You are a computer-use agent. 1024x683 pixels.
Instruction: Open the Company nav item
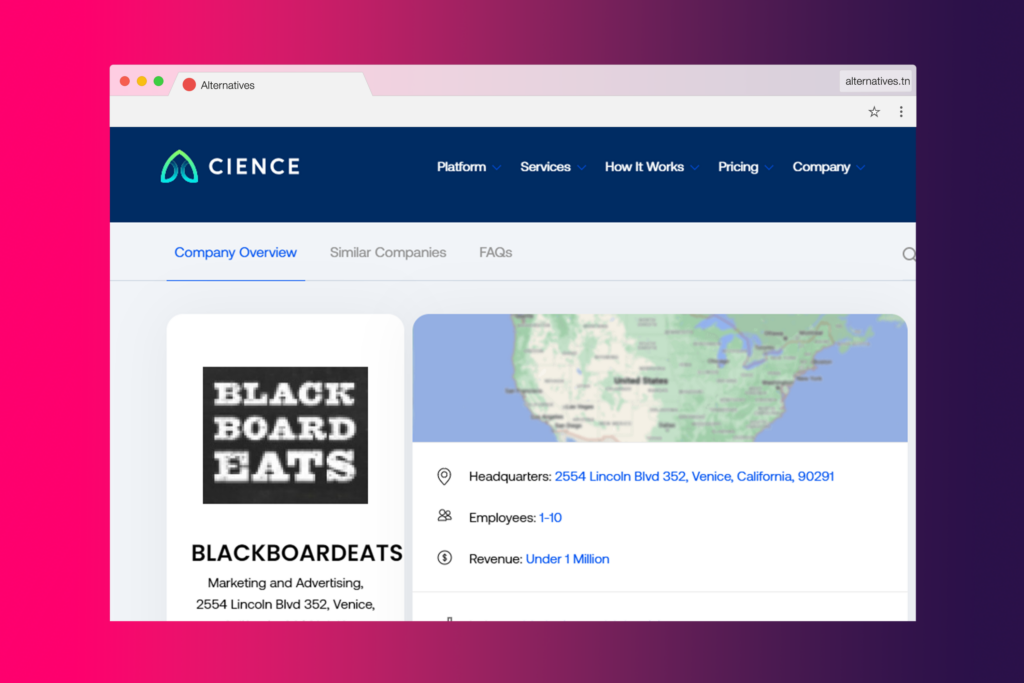(x=821, y=167)
